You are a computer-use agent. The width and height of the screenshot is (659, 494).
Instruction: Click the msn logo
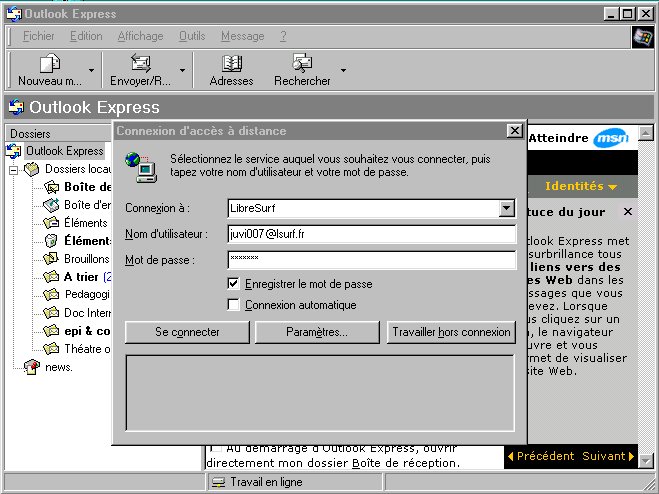point(611,138)
